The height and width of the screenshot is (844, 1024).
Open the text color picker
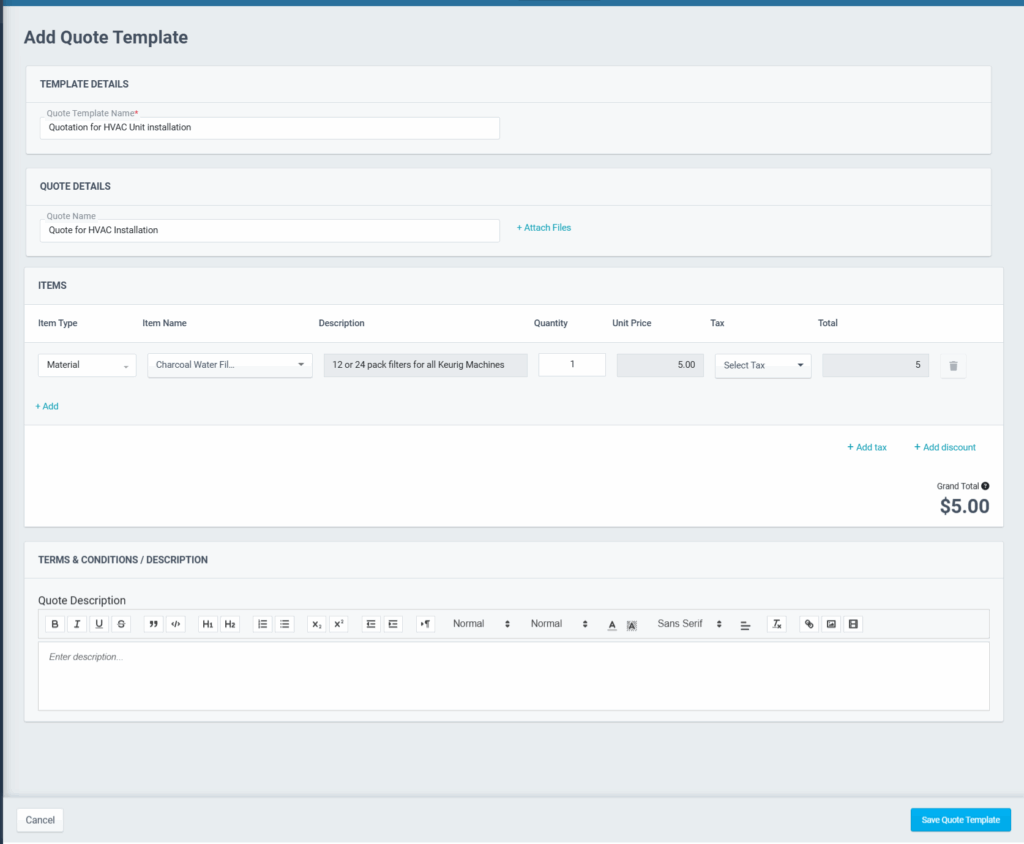612,624
